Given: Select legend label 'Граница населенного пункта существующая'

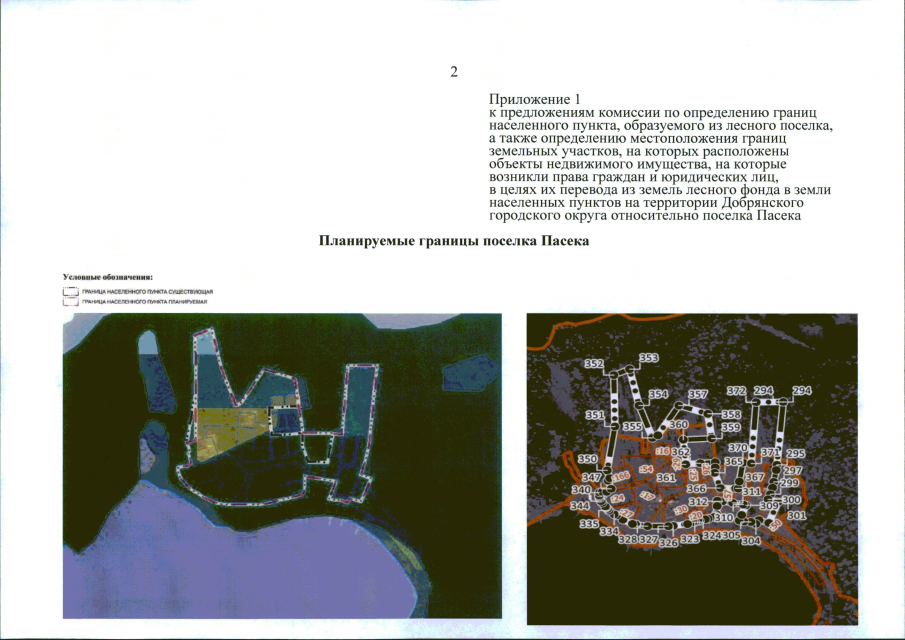Looking at the screenshot, I should (148, 292).
